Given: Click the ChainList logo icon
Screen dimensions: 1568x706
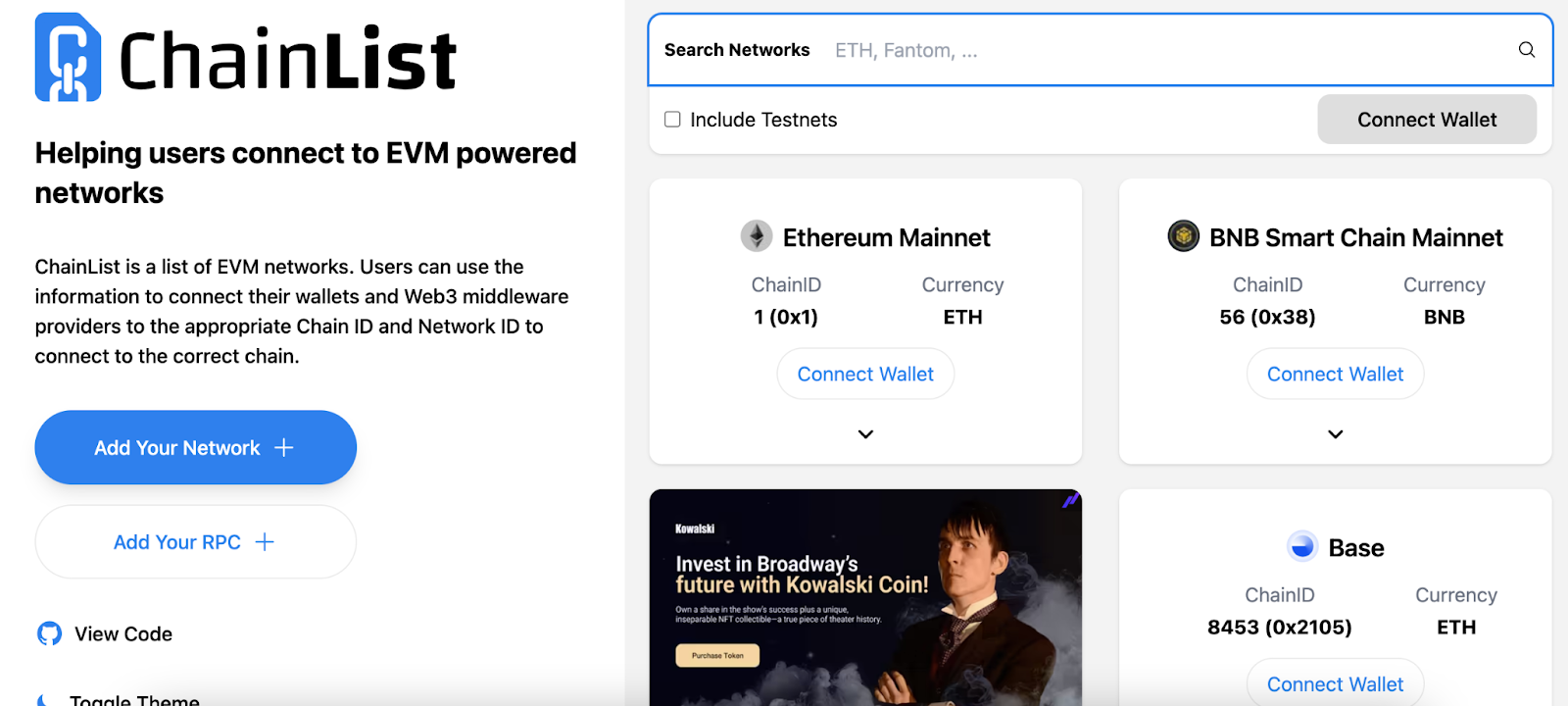Looking at the screenshot, I should click(68, 58).
